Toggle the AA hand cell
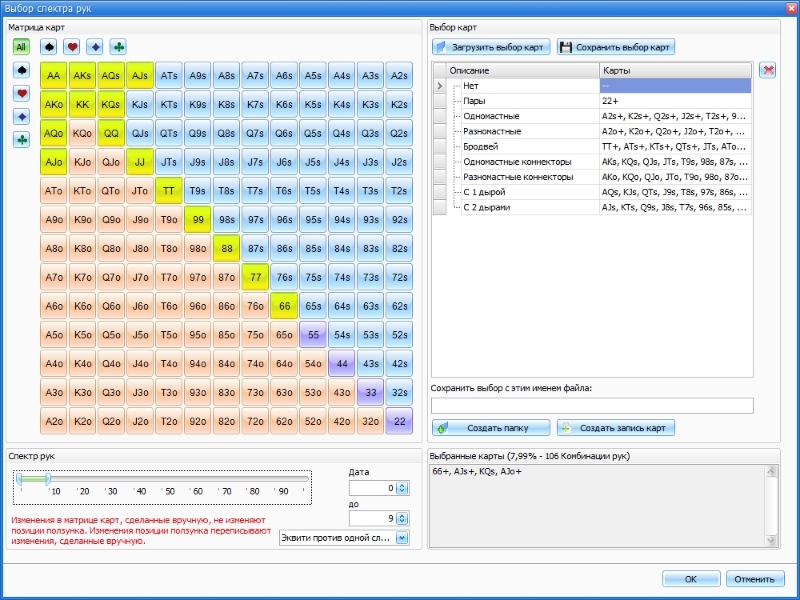The width and height of the screenshot is (800, 600). click(54, 76)
